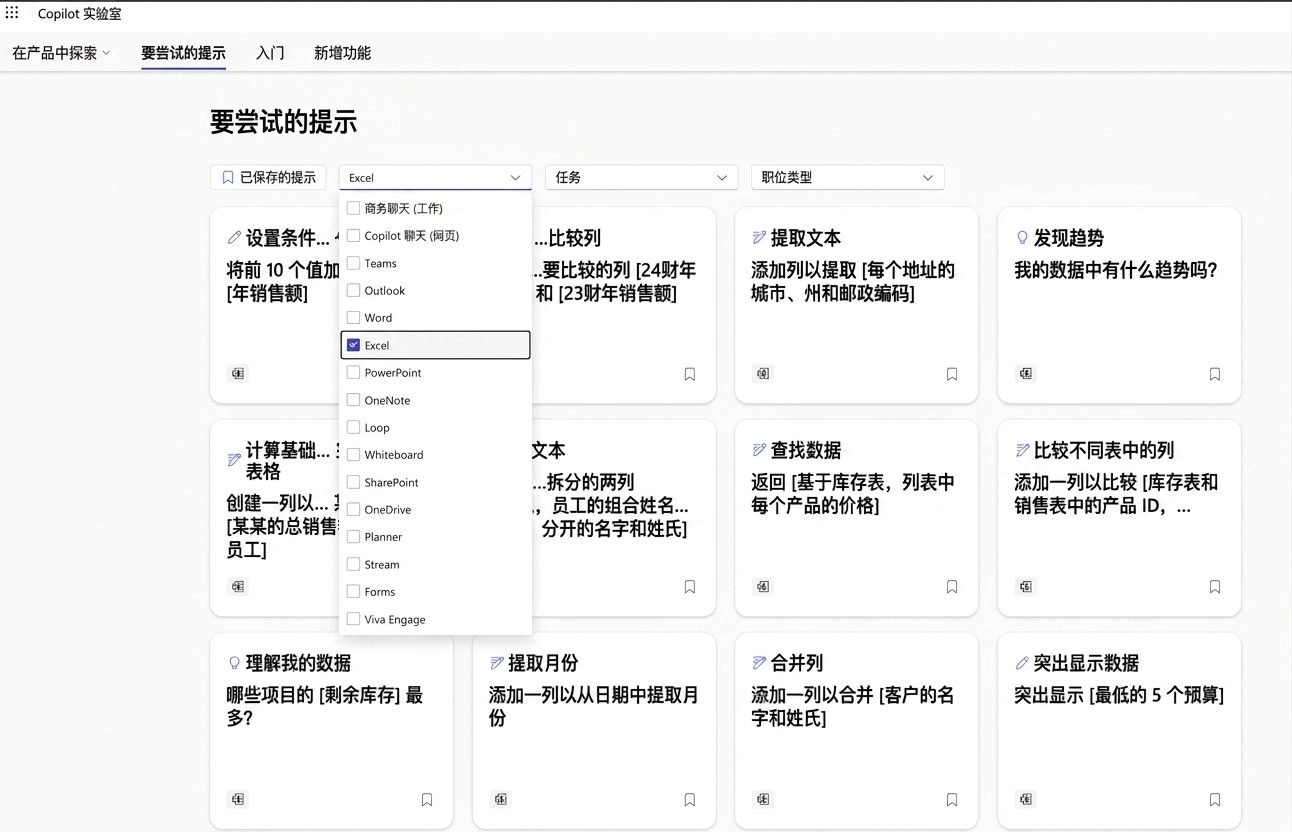Click Excel icon on 计算基础 card
Image resolution: width=1292 pixels, height=832 pixels.
[238, 587]
